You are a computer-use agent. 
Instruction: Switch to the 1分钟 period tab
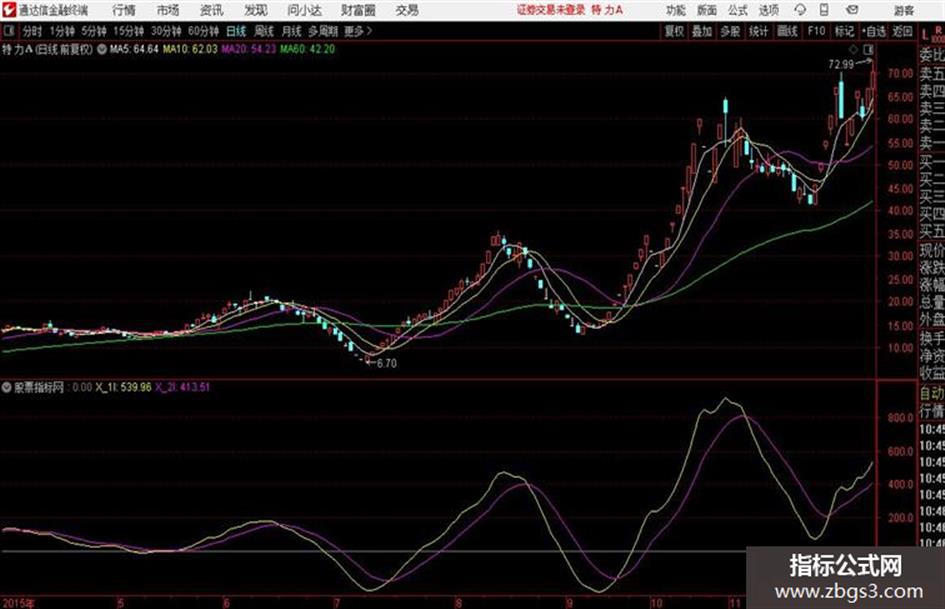(x=62, y=31)
